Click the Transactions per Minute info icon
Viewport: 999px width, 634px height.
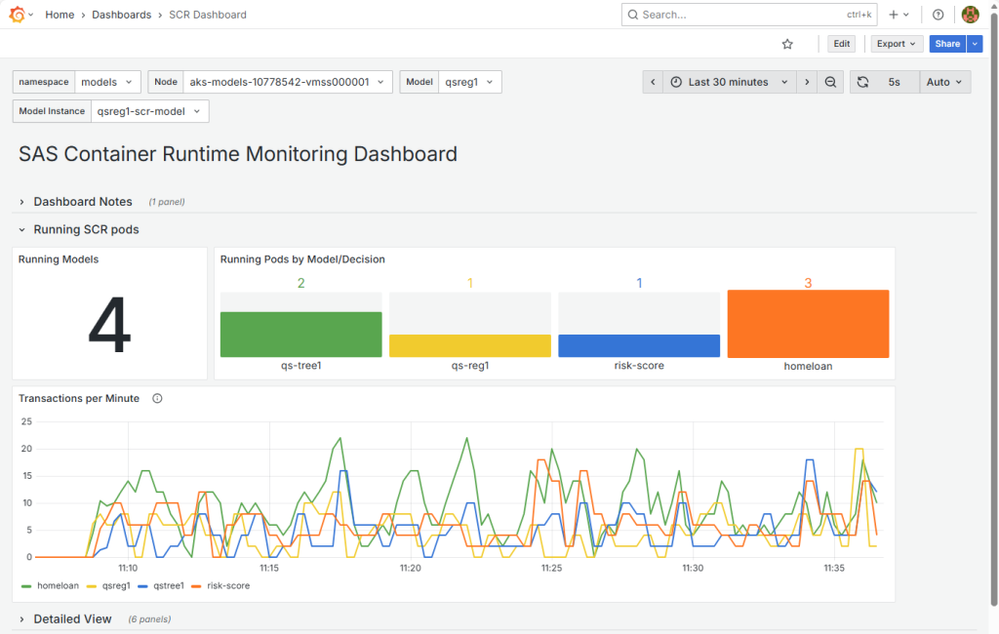click(x=157, y=398)
